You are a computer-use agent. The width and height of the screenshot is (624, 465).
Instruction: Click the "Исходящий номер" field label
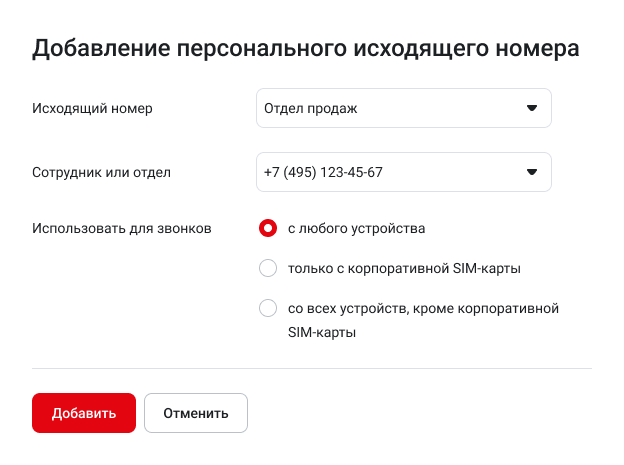[x=92, y=108]
